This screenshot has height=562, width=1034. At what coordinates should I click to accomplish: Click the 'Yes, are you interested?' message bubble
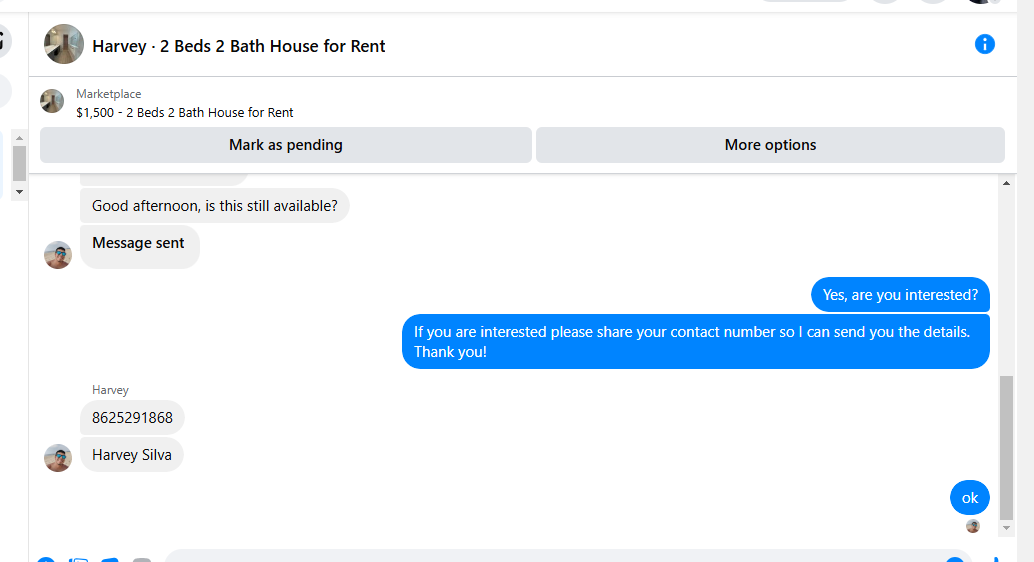(x=900, y=295)
